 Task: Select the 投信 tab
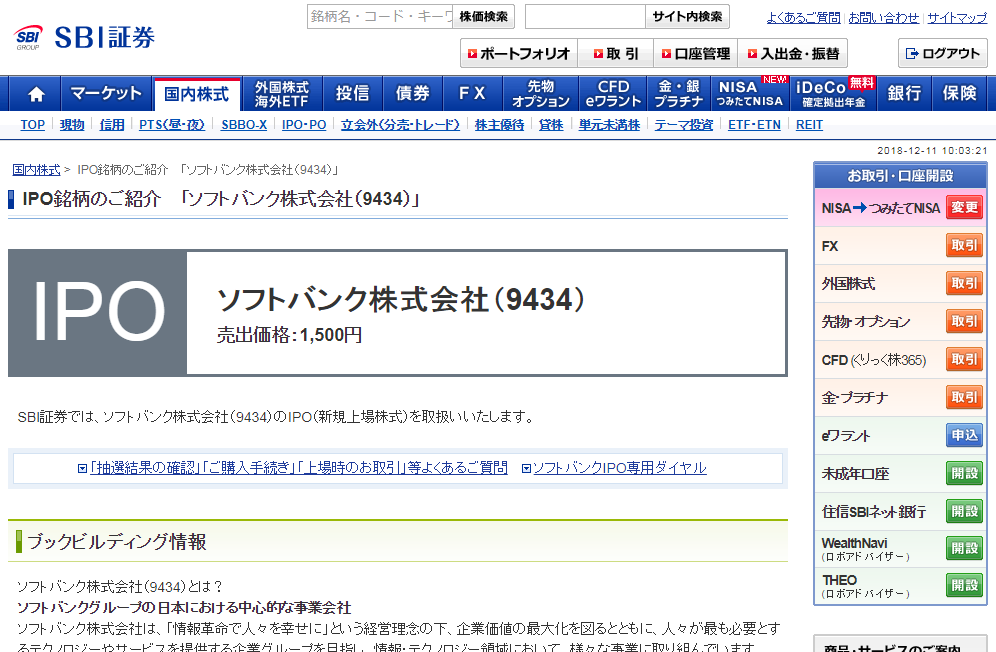pyautogui.click(x=353, y=94)
